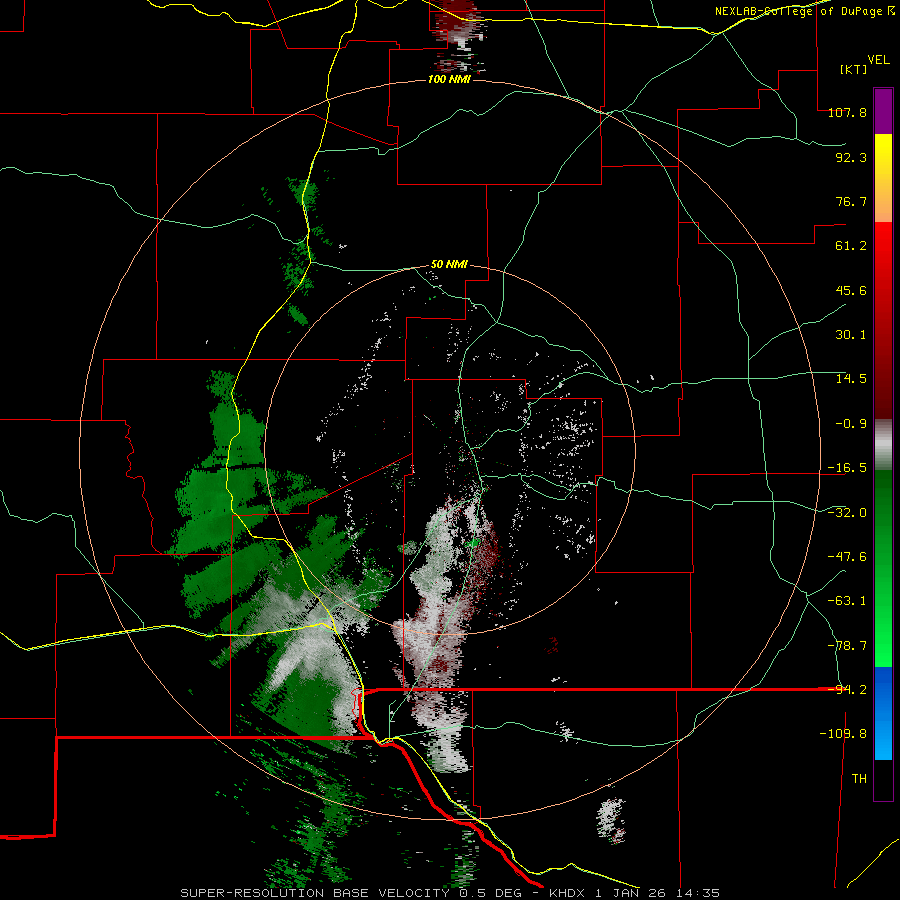The height and width of the screenshot is (900, 900).
Task: Click the 61.2 velocity scale value
Action: (851, 246)
